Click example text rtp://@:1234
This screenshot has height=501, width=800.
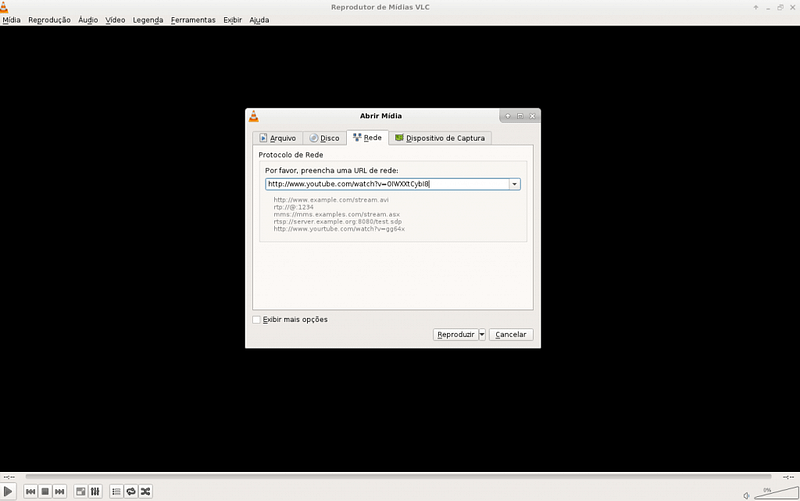point(293,208)
